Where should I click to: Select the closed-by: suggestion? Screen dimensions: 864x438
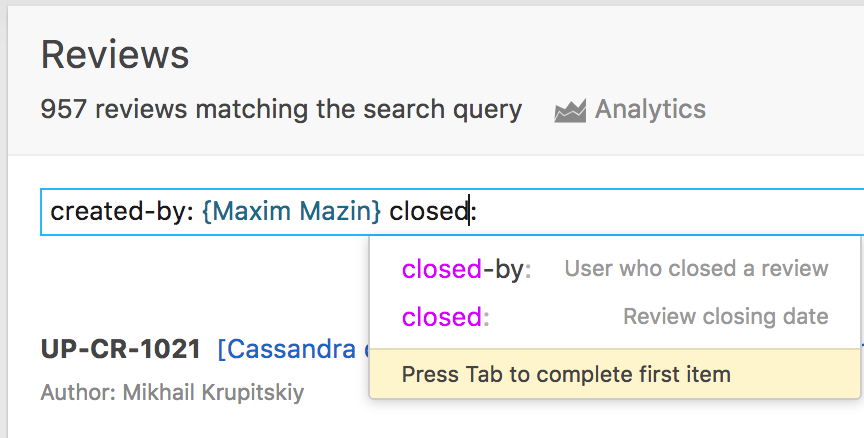coord(615,269)
